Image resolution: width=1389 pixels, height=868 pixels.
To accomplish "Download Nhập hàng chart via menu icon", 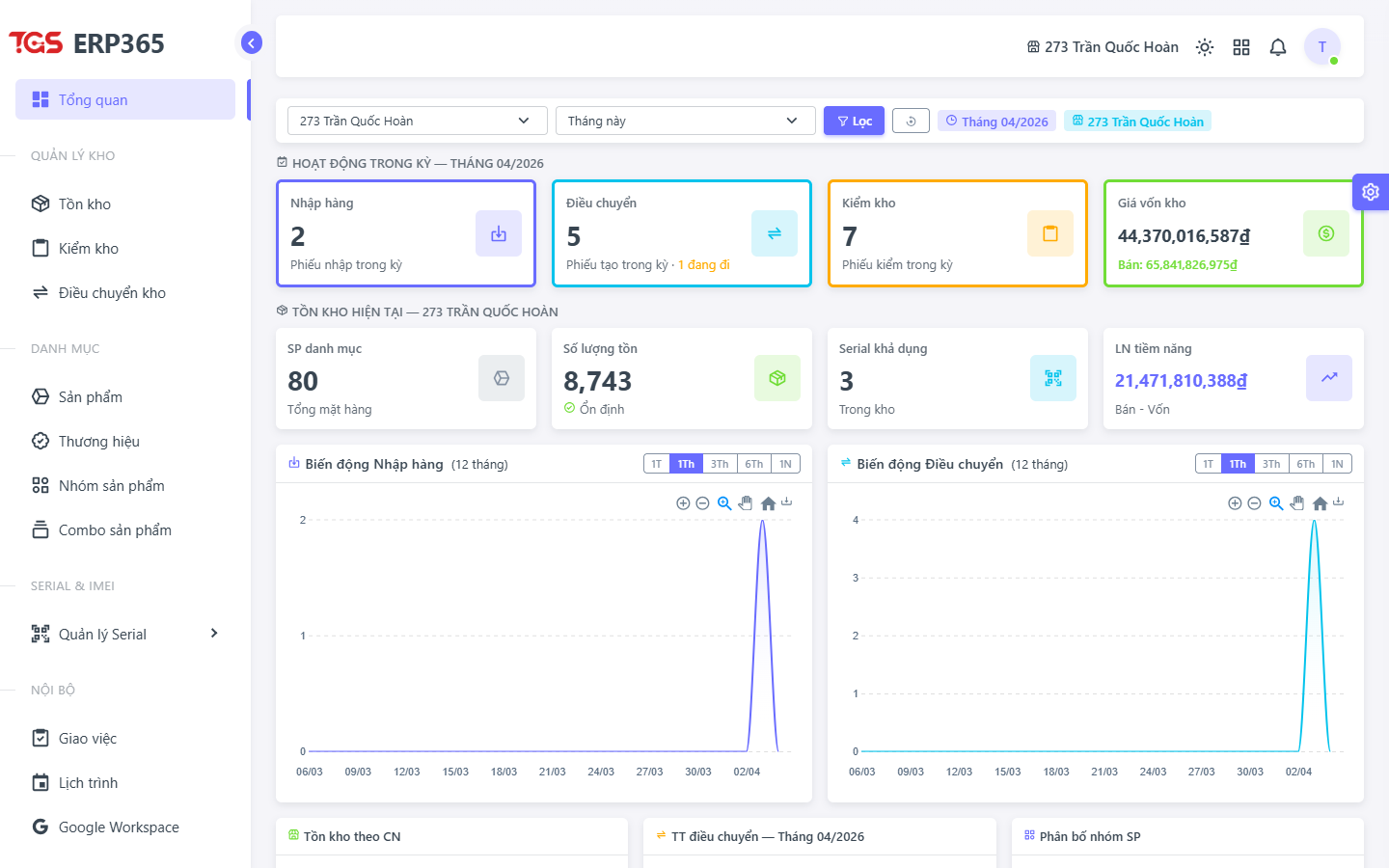I will click(787, 502).
